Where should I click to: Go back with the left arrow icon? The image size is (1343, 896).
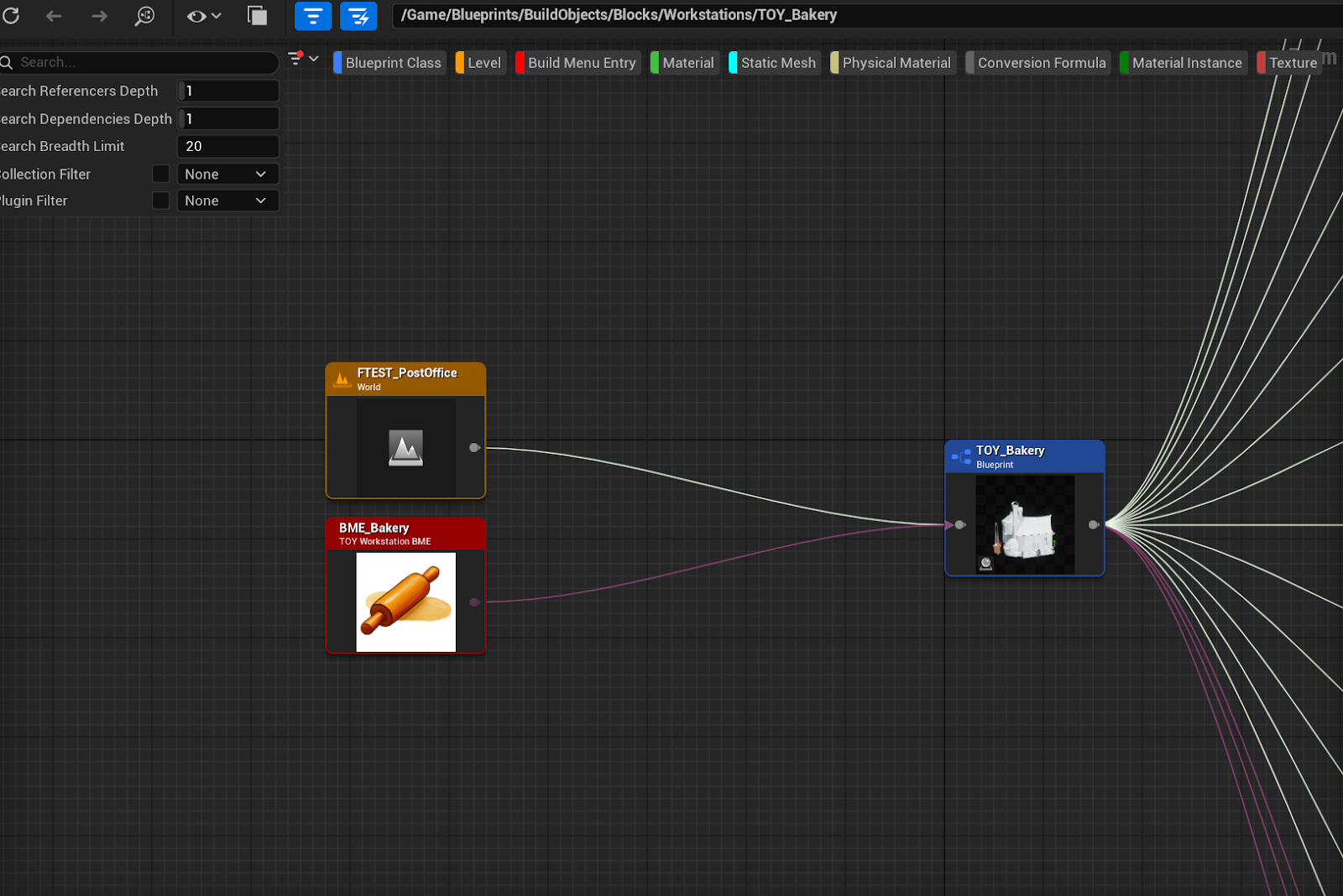pos(54,16)
